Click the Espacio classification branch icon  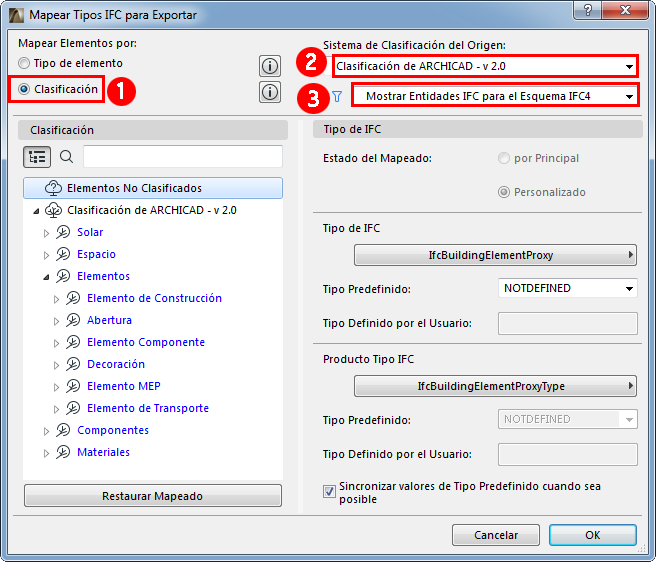pyautogui.click(x=63, y=254)
